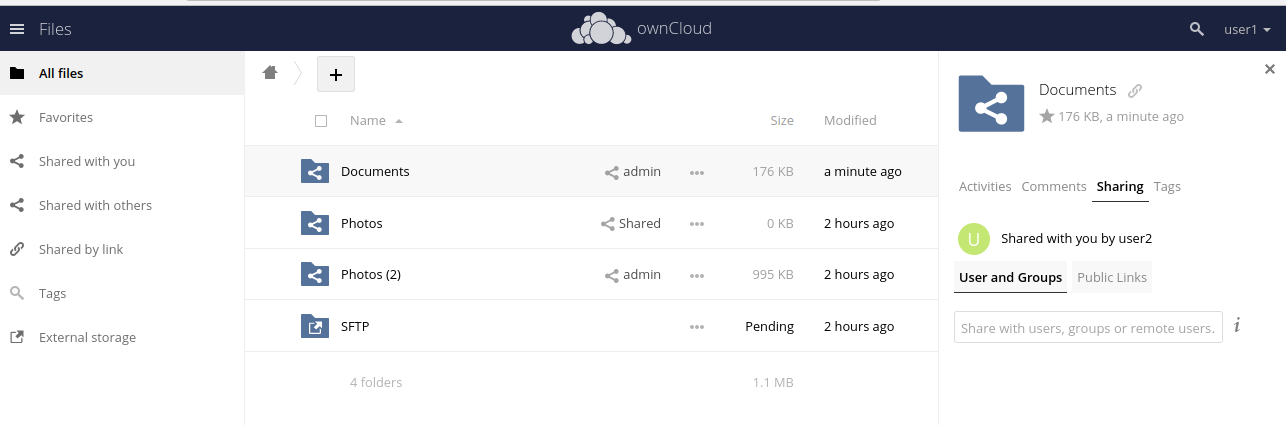
Task: Copy Documents private link icon
Action: point(1135,90)
